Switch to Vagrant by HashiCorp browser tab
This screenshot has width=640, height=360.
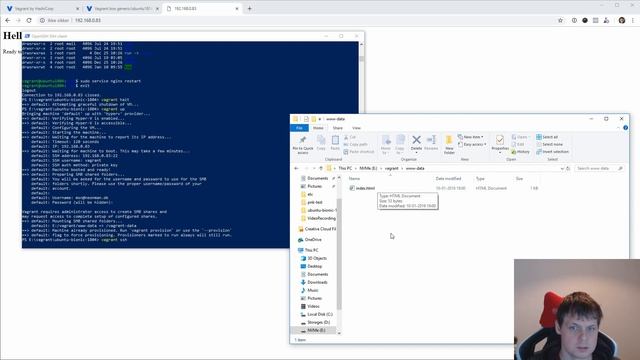pos(41,9)
